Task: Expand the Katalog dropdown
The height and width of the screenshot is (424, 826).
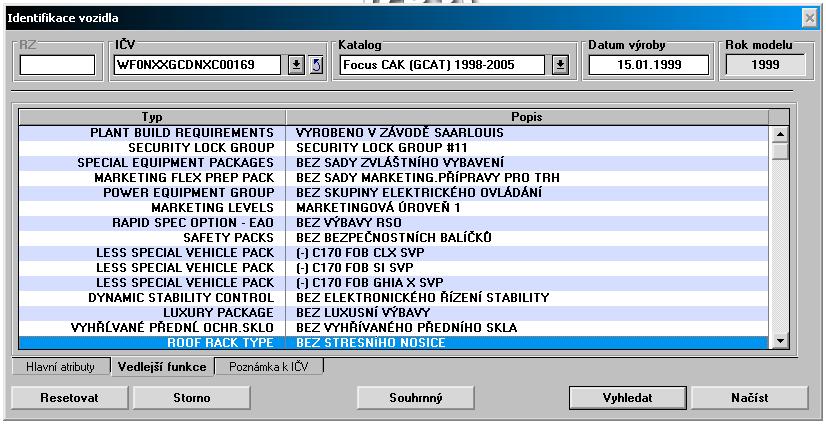Action: pos(560,66)
